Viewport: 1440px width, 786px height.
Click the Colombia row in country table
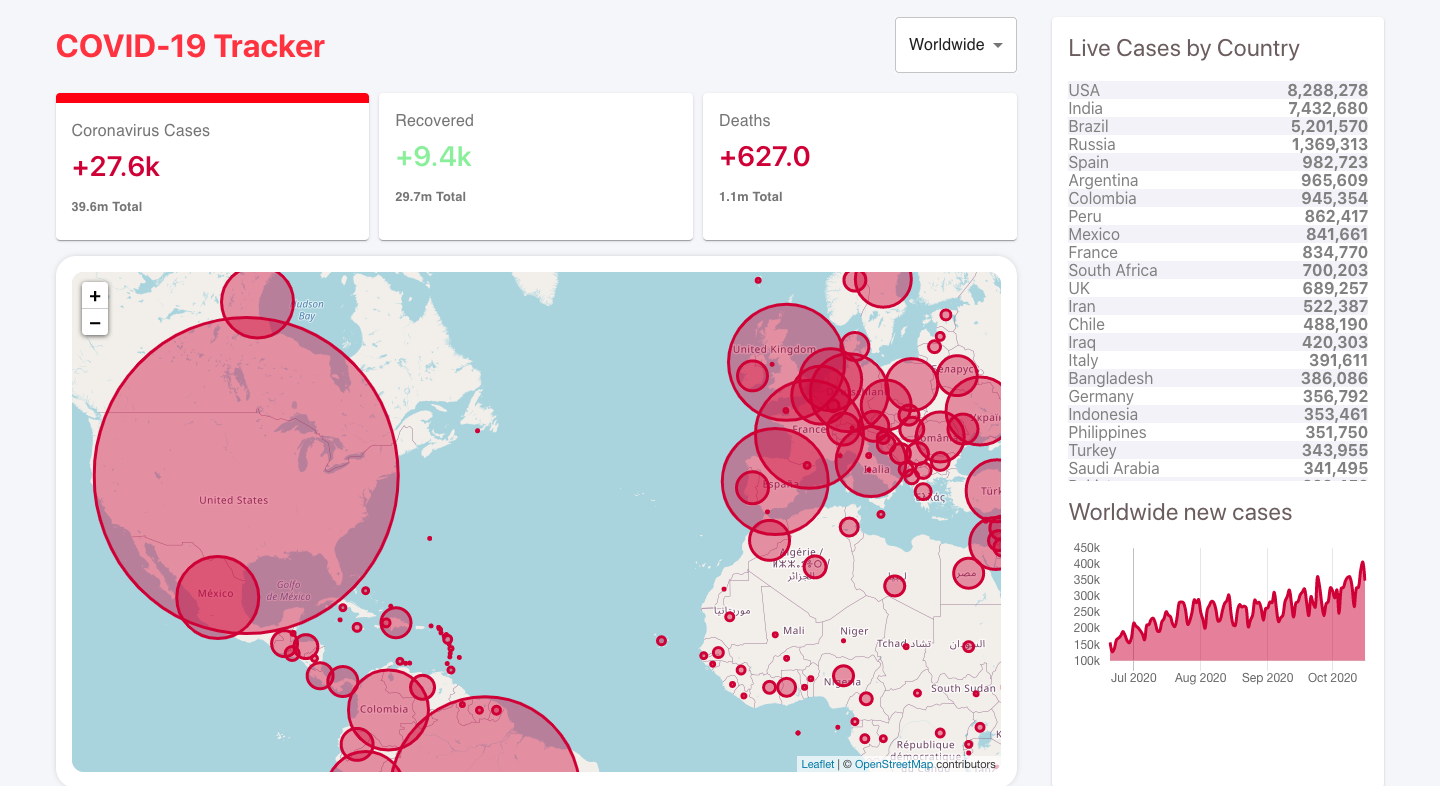1218,198
